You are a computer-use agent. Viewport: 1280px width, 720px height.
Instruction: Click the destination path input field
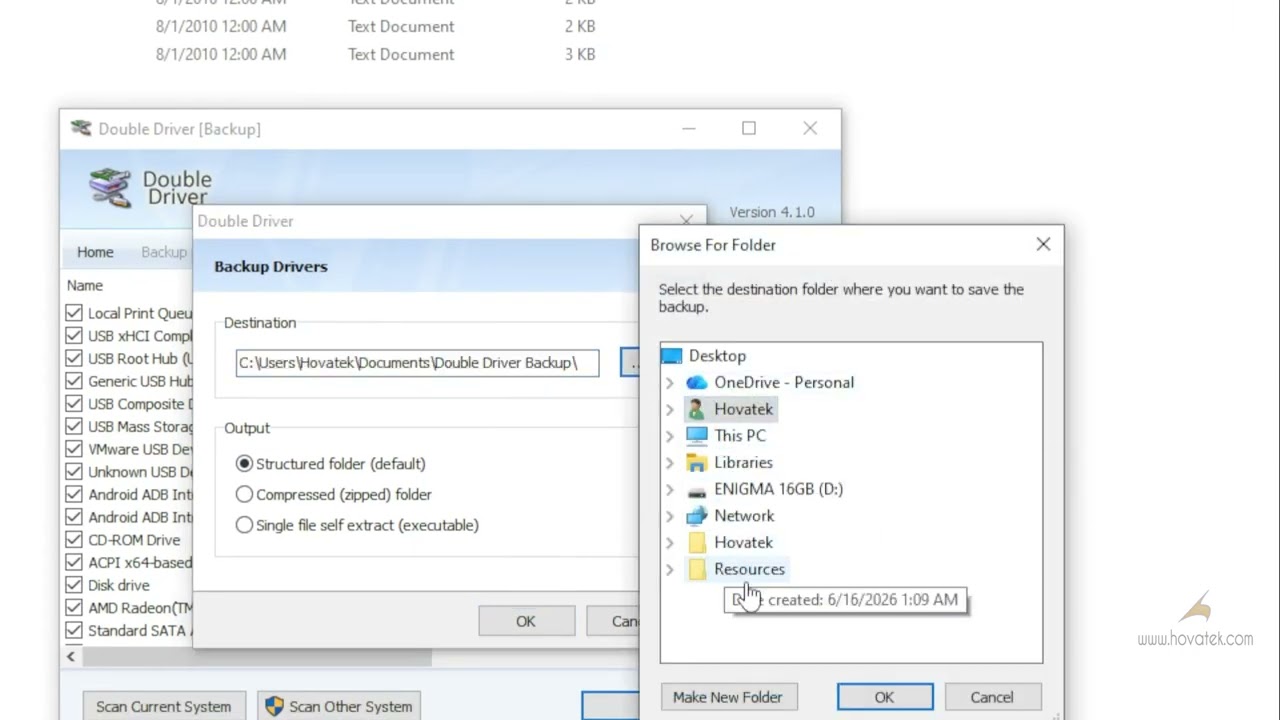coord(418,363)
